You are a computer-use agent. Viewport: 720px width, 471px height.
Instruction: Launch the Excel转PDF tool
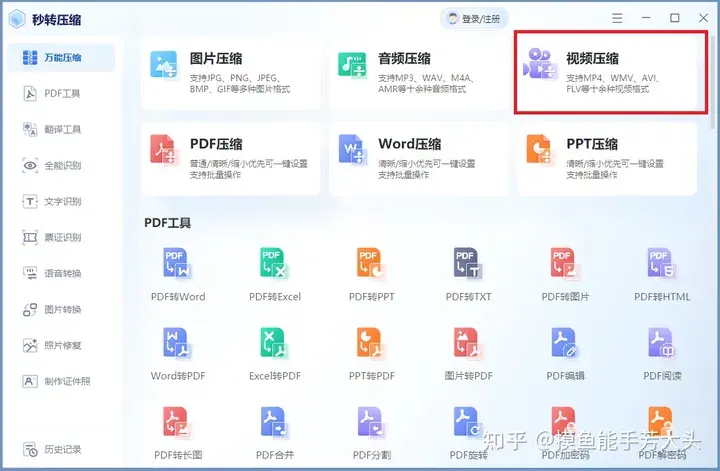(x=275, y=354)
